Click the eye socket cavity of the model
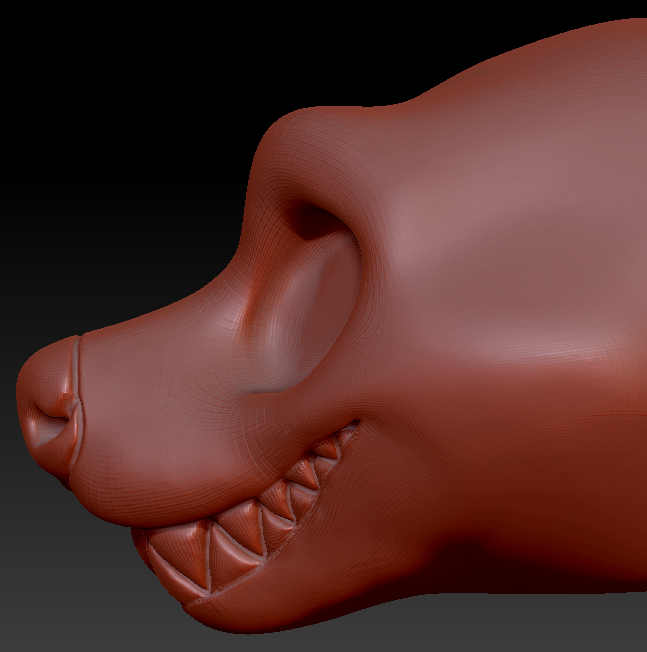 point(308,296)
